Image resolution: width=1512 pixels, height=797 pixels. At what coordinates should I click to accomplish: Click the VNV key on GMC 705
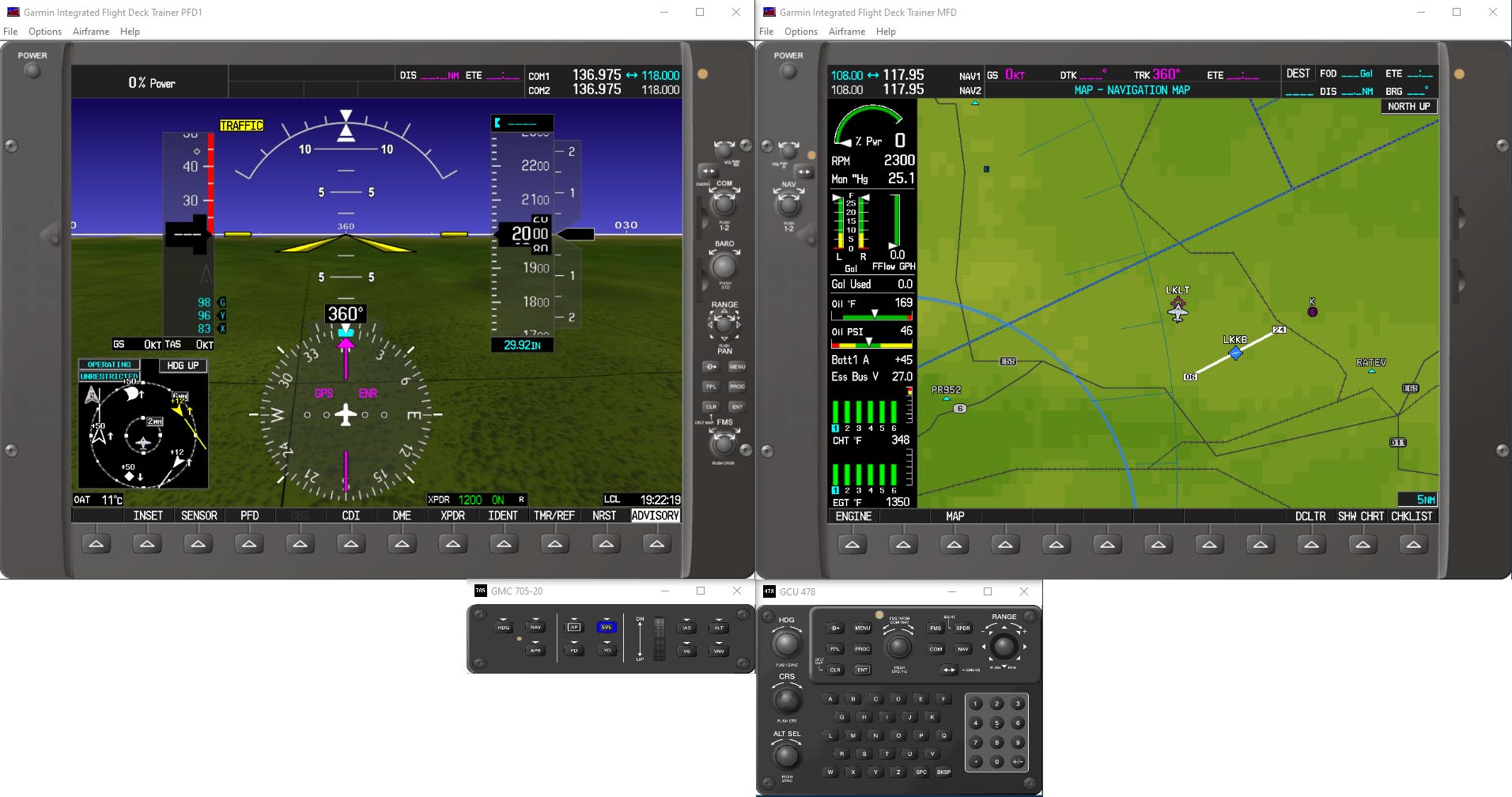click(x=719, y=652)
